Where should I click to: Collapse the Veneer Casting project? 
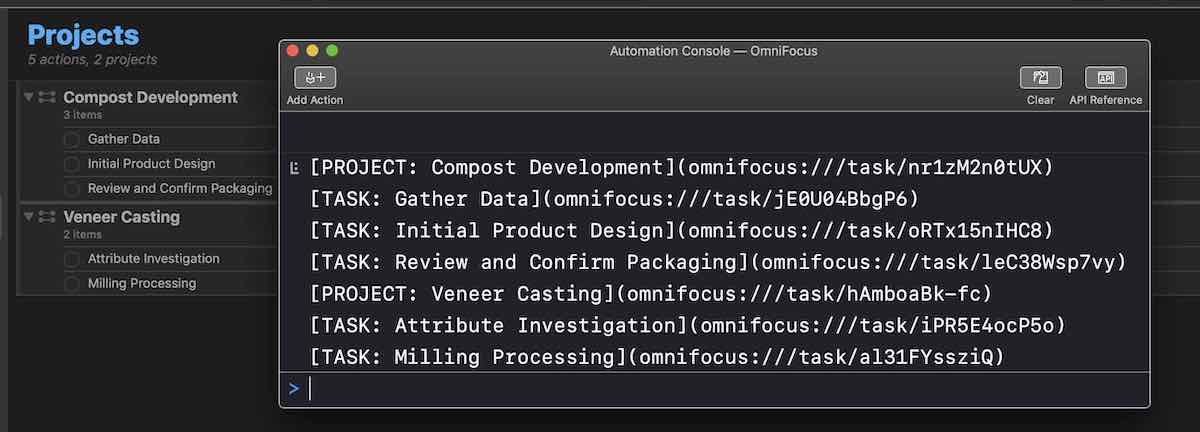29,216
